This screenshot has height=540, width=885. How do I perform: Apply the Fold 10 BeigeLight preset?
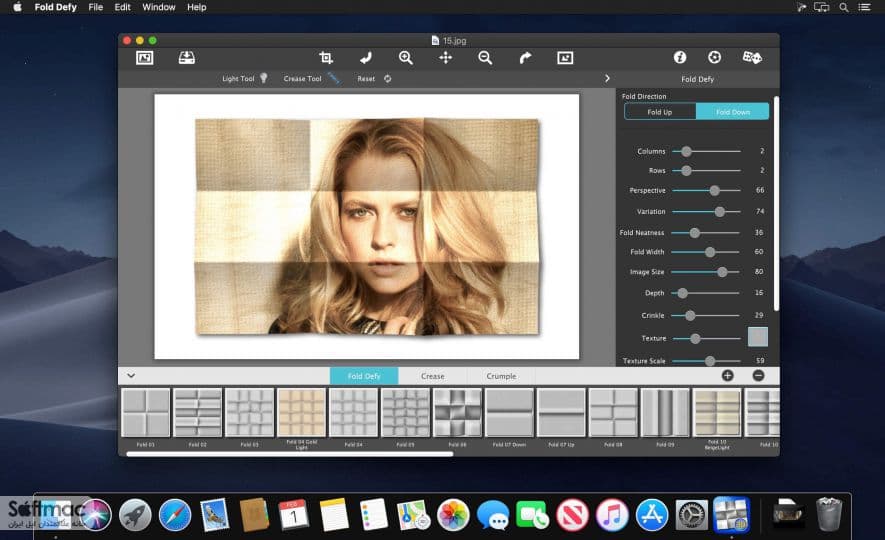[717, 412]
